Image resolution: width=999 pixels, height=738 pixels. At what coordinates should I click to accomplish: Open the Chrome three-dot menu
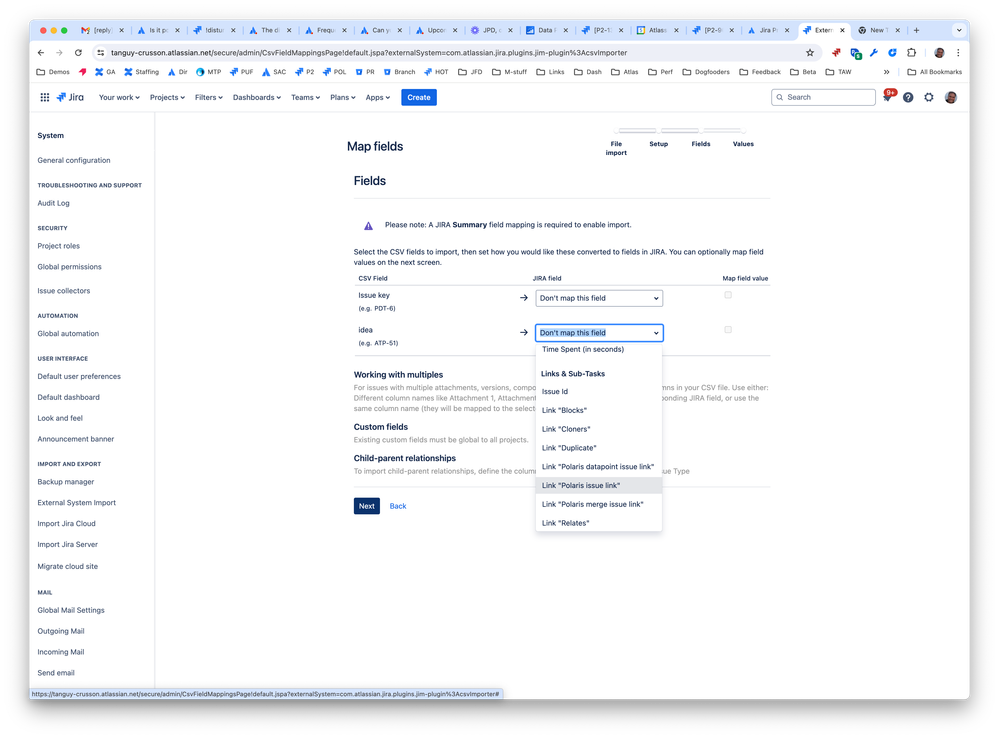[x=958, y=53]
